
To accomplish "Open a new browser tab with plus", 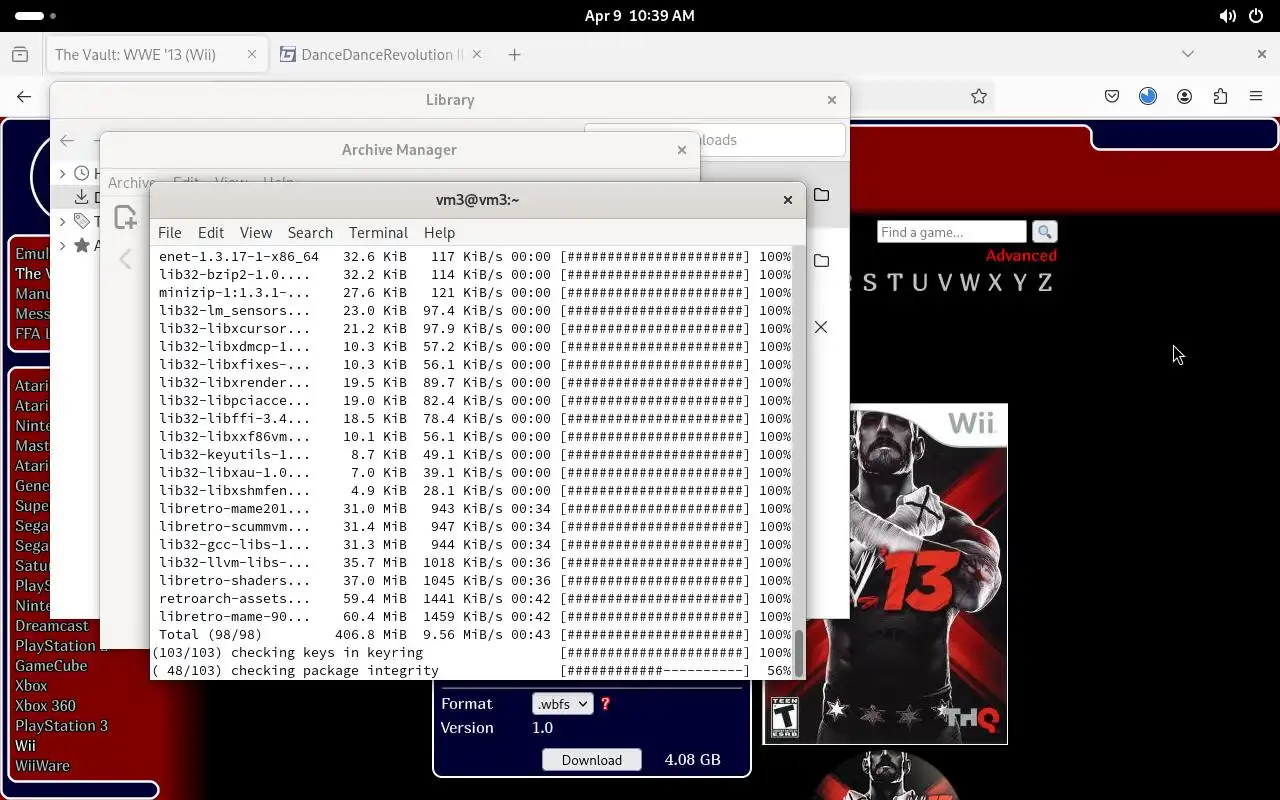I will pyautogui.click(x=514, y=55).
